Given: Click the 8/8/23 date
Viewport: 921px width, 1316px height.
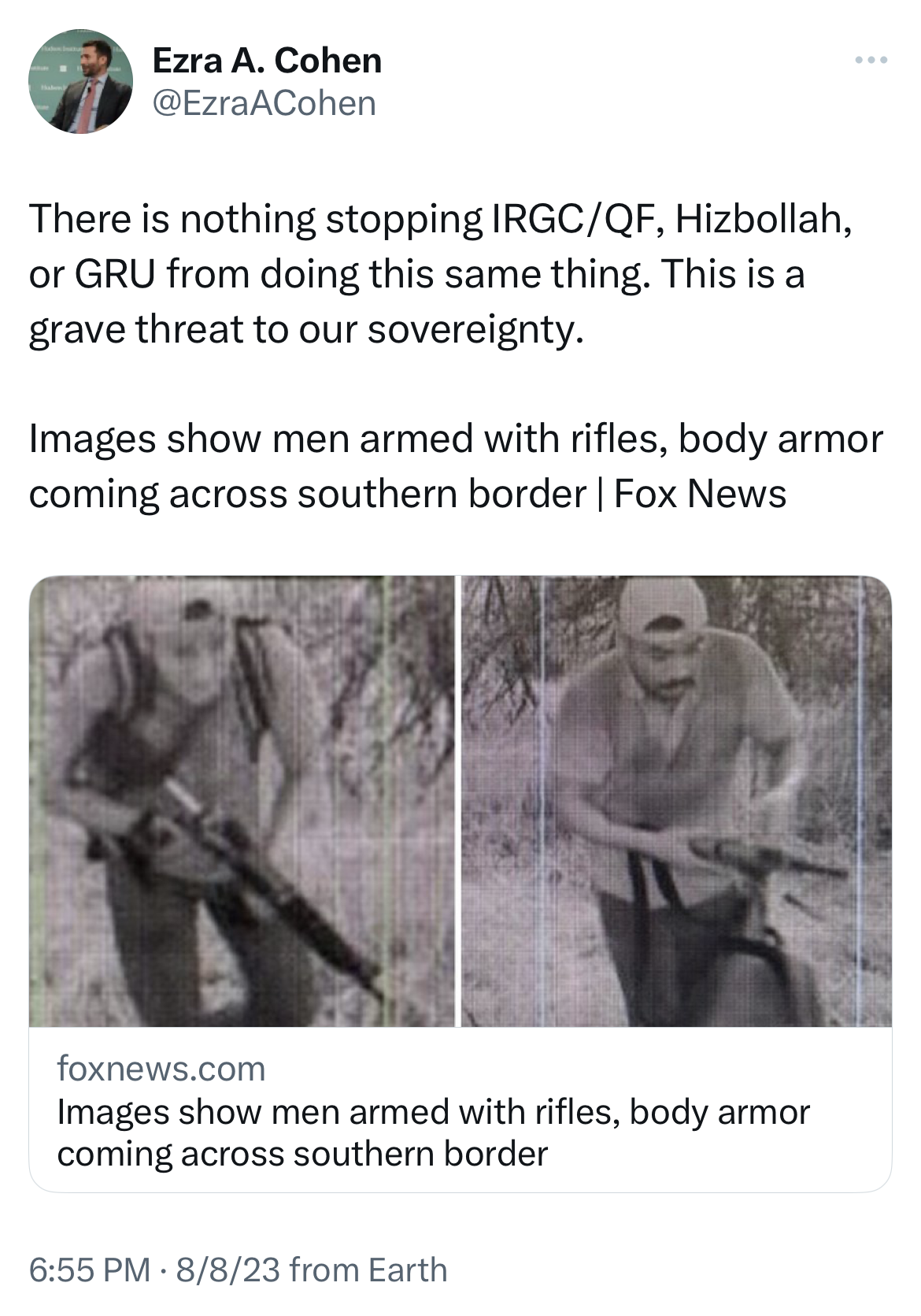Looking at the screenshot, I should click(x=228, y=1270).
